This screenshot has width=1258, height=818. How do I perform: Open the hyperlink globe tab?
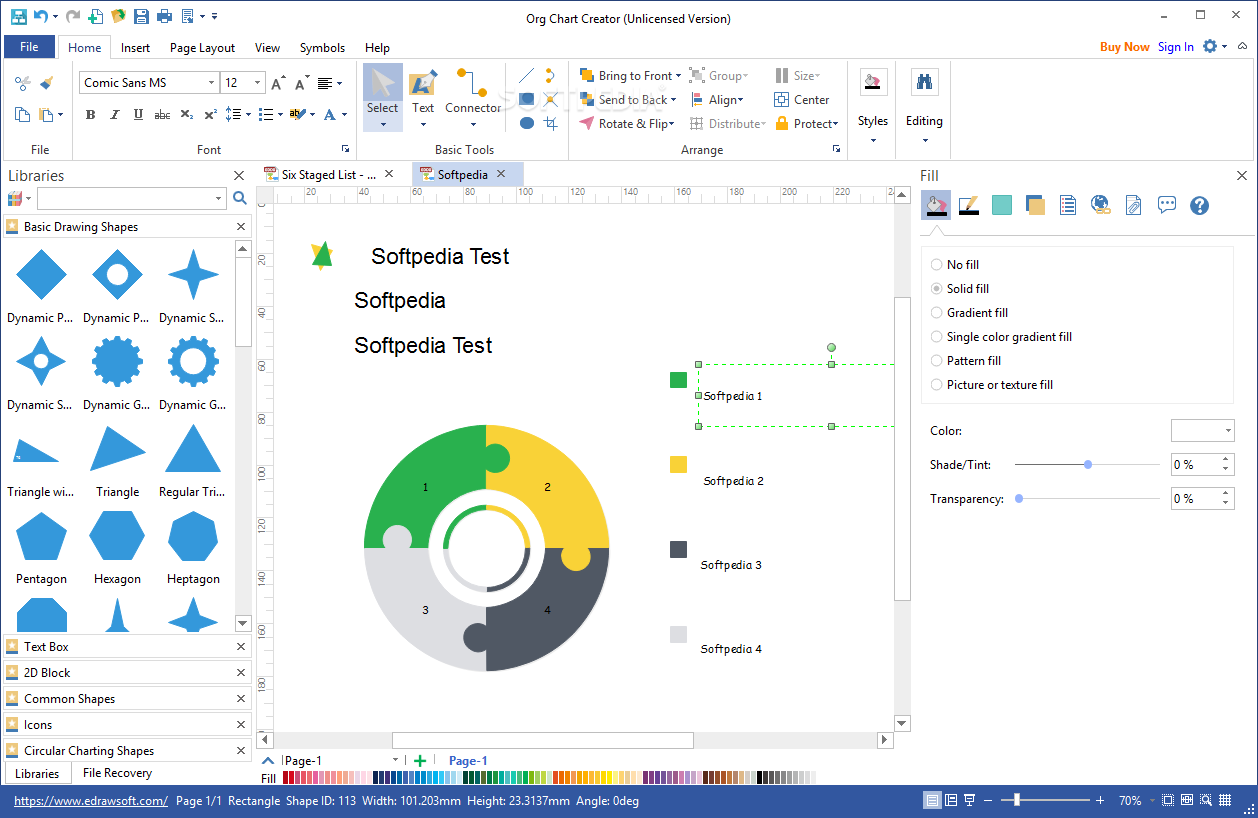pos(1101,205)
